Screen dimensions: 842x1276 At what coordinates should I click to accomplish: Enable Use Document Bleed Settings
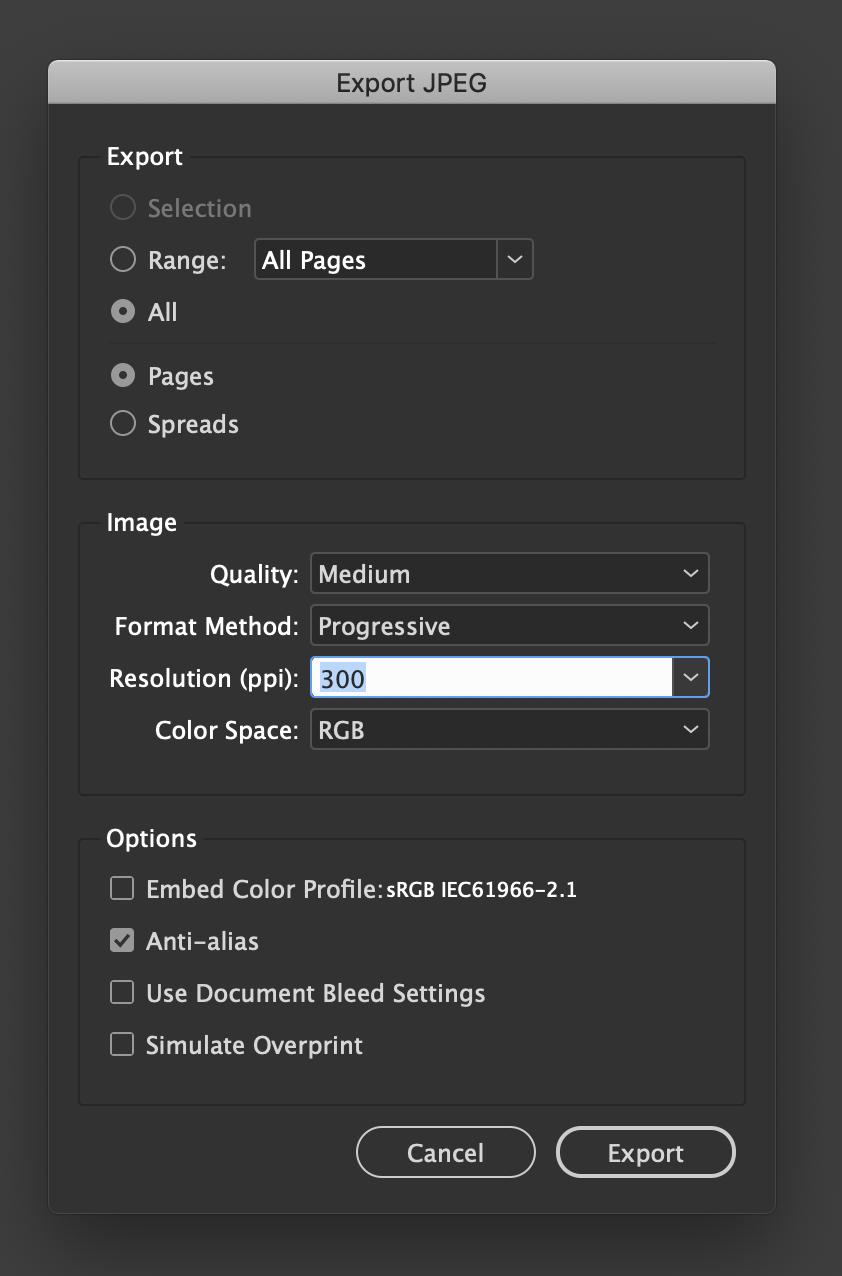click(121, 992)
